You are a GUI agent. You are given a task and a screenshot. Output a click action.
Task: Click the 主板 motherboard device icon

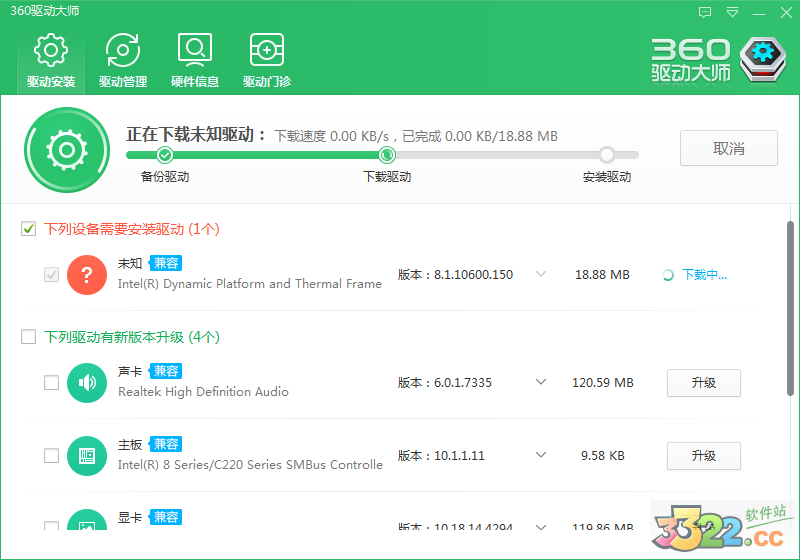tap(87, 455)
